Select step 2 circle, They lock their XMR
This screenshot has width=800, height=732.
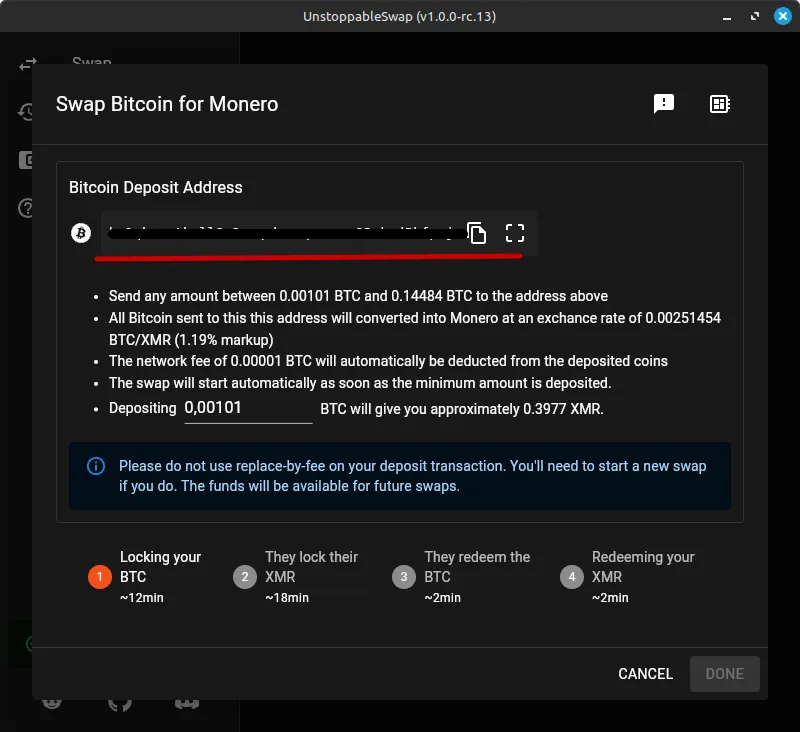tap(245, 577)
